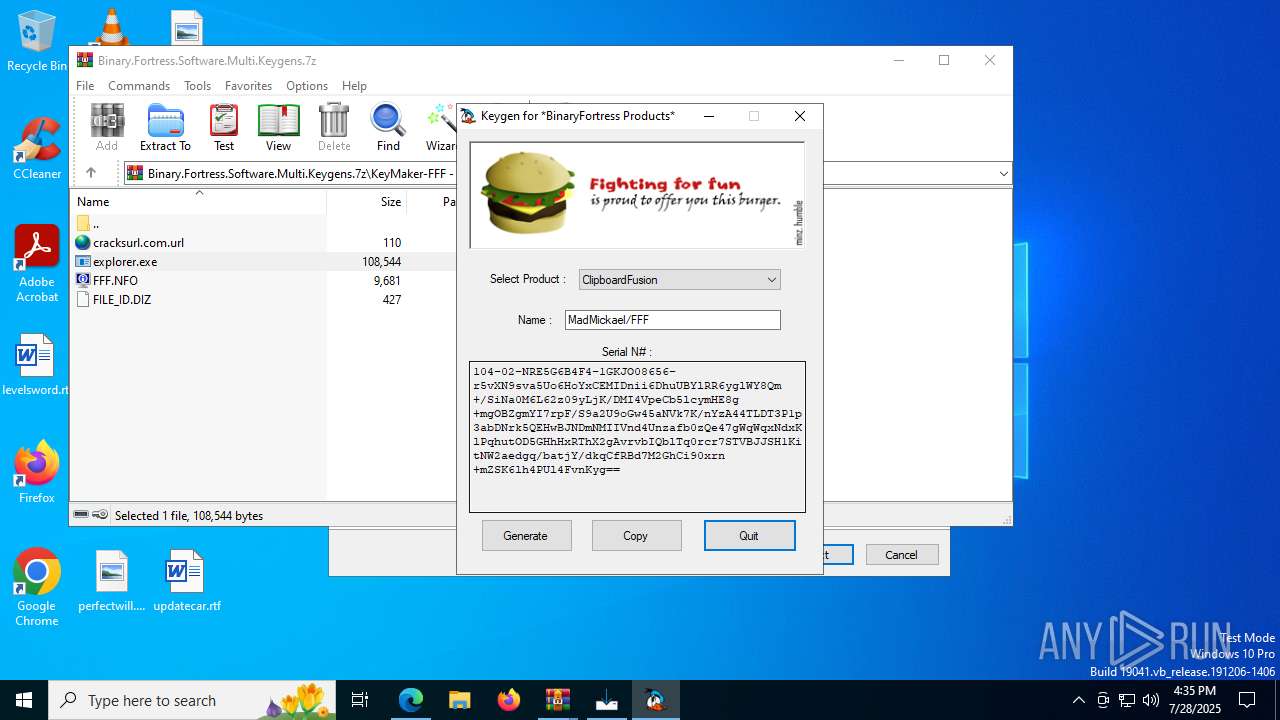
Task: Open the perfectwill desktop file
Action: [x=112, y=581]
